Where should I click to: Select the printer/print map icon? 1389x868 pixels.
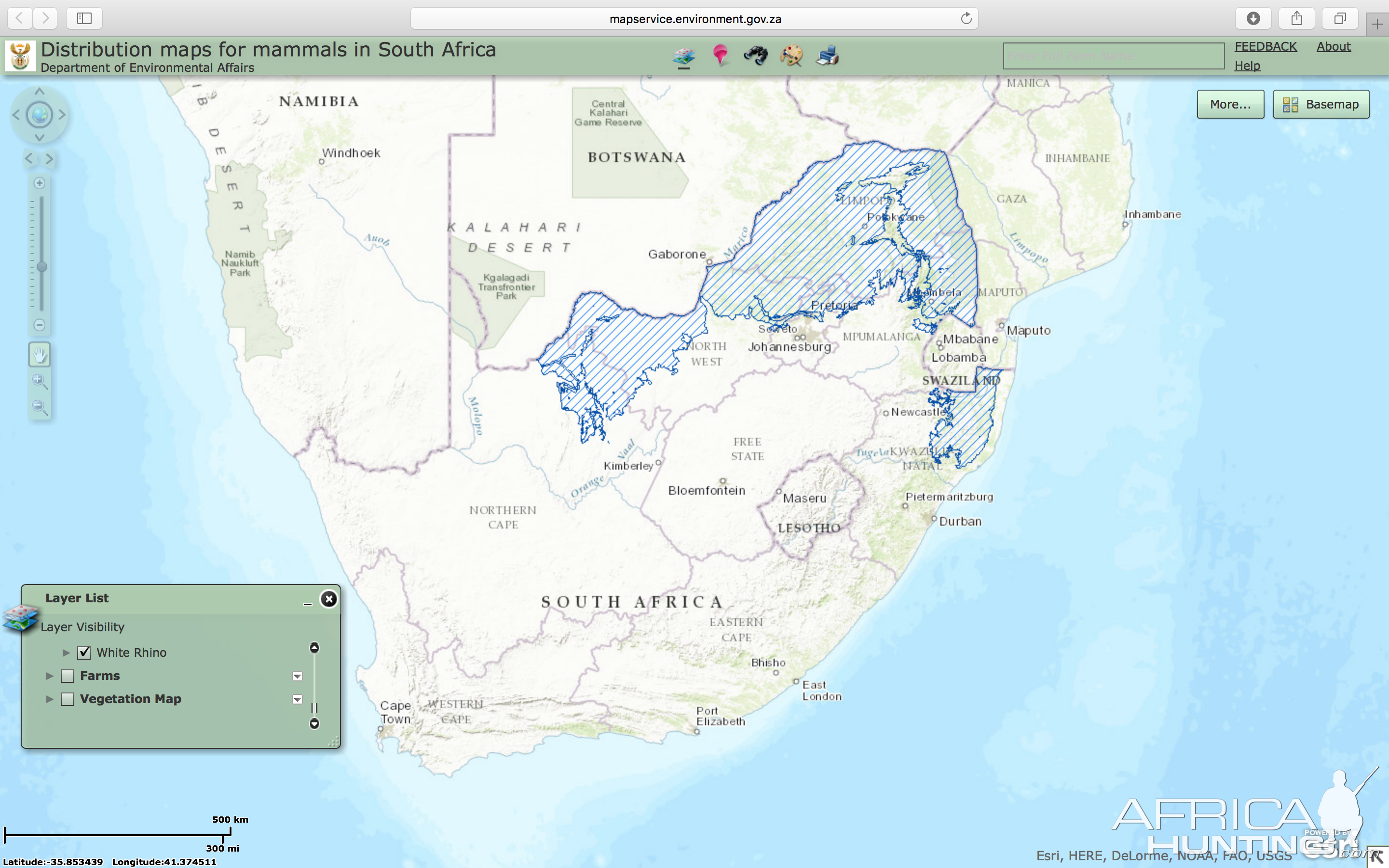pyautogui.click(x=827, y=56)
